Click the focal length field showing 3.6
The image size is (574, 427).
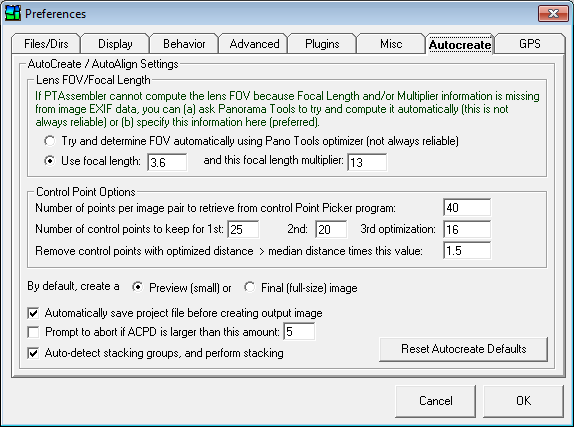coord(167,162)
